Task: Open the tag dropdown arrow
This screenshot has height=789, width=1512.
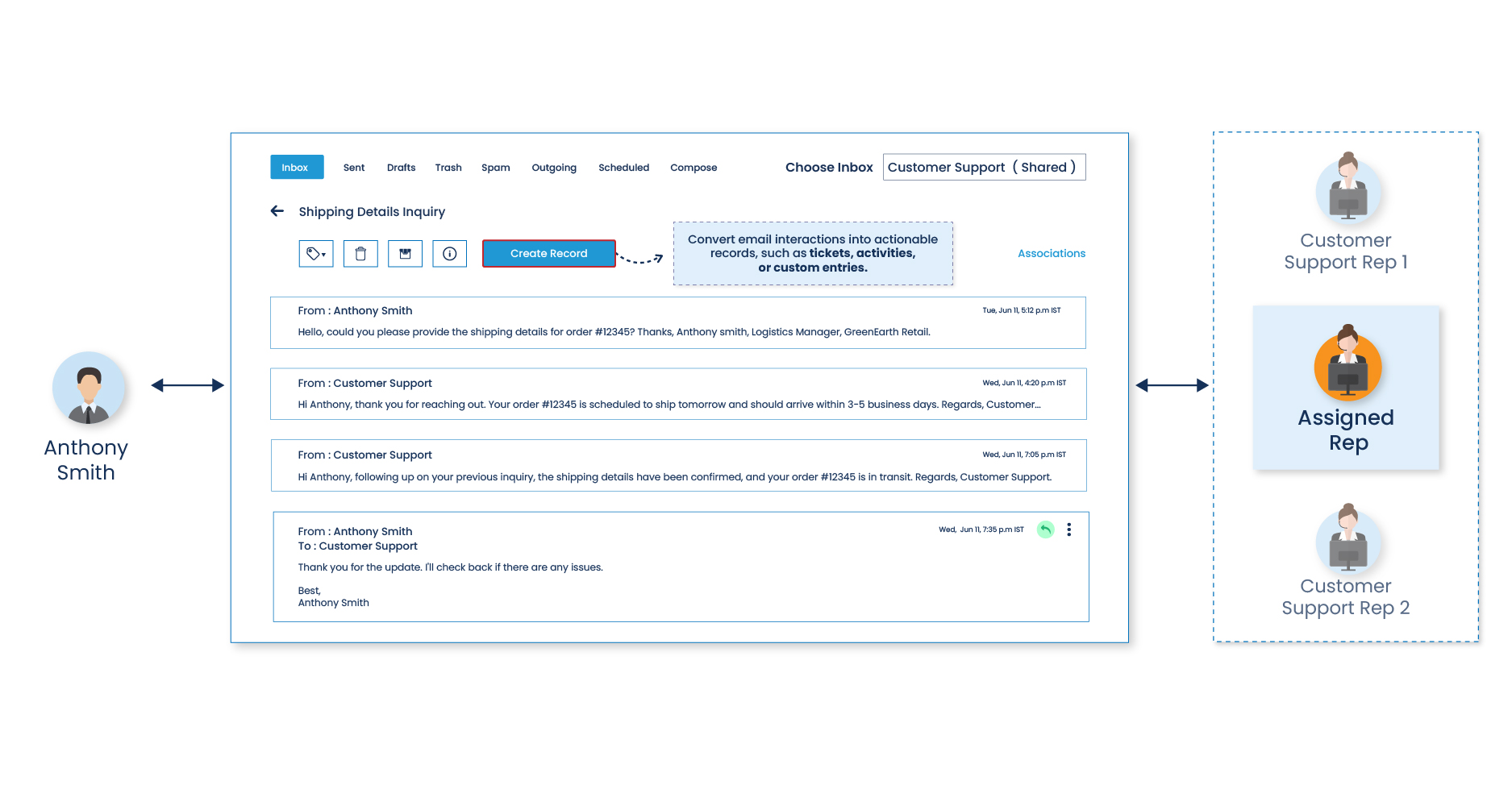Action: pos(325,256)
